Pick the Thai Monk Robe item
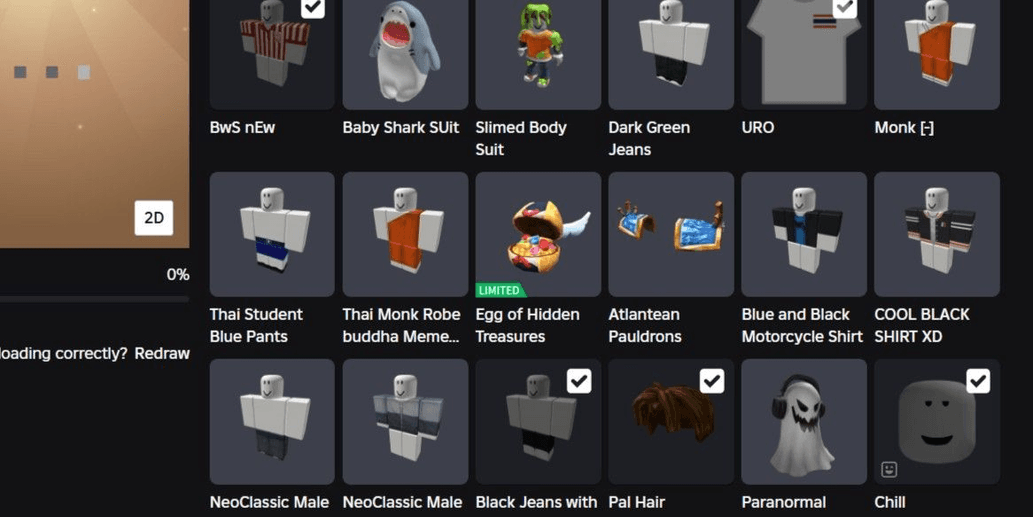The image size is (1033, 517). point(405,234)
